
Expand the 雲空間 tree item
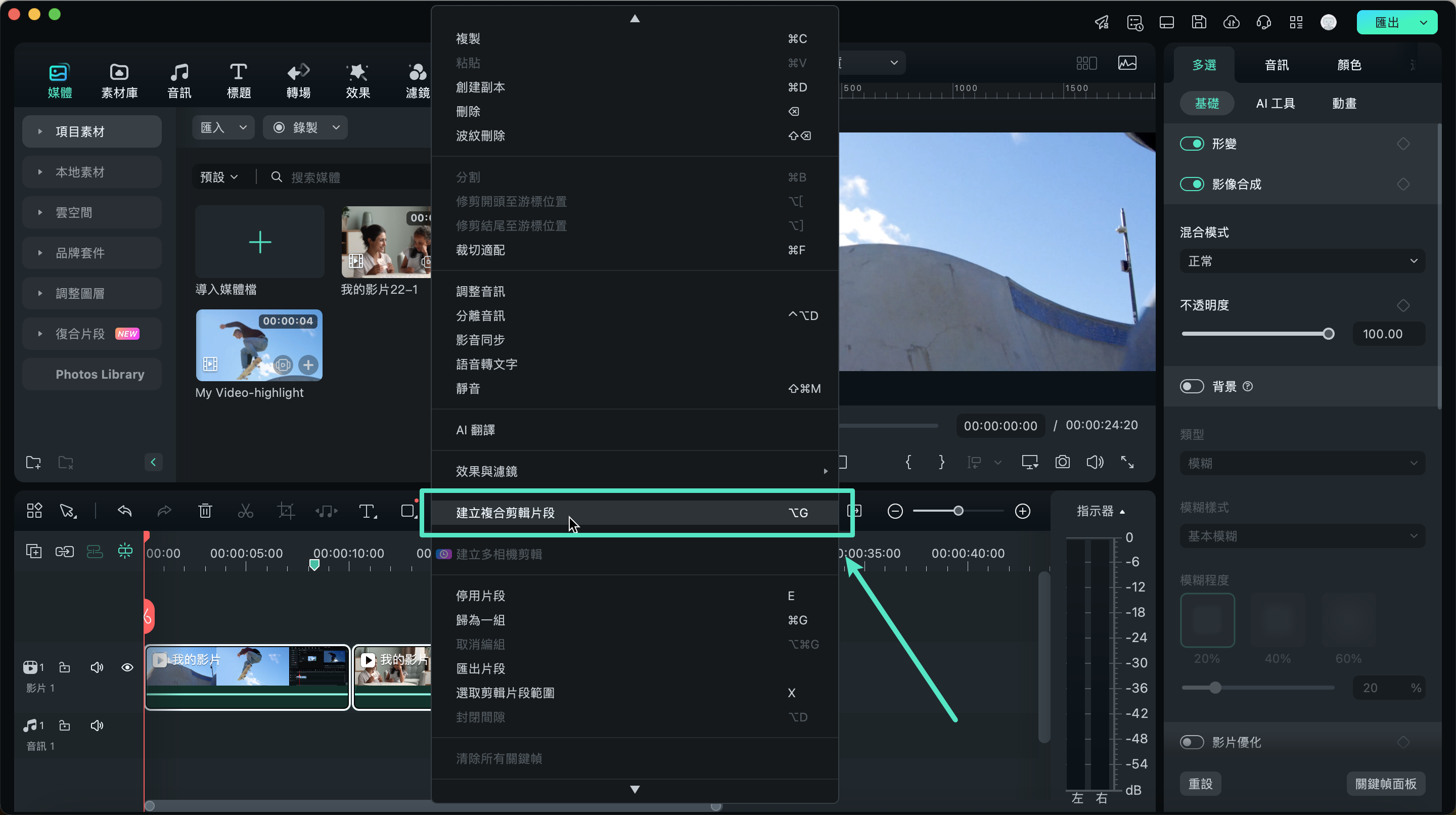[x=39, y=212]
